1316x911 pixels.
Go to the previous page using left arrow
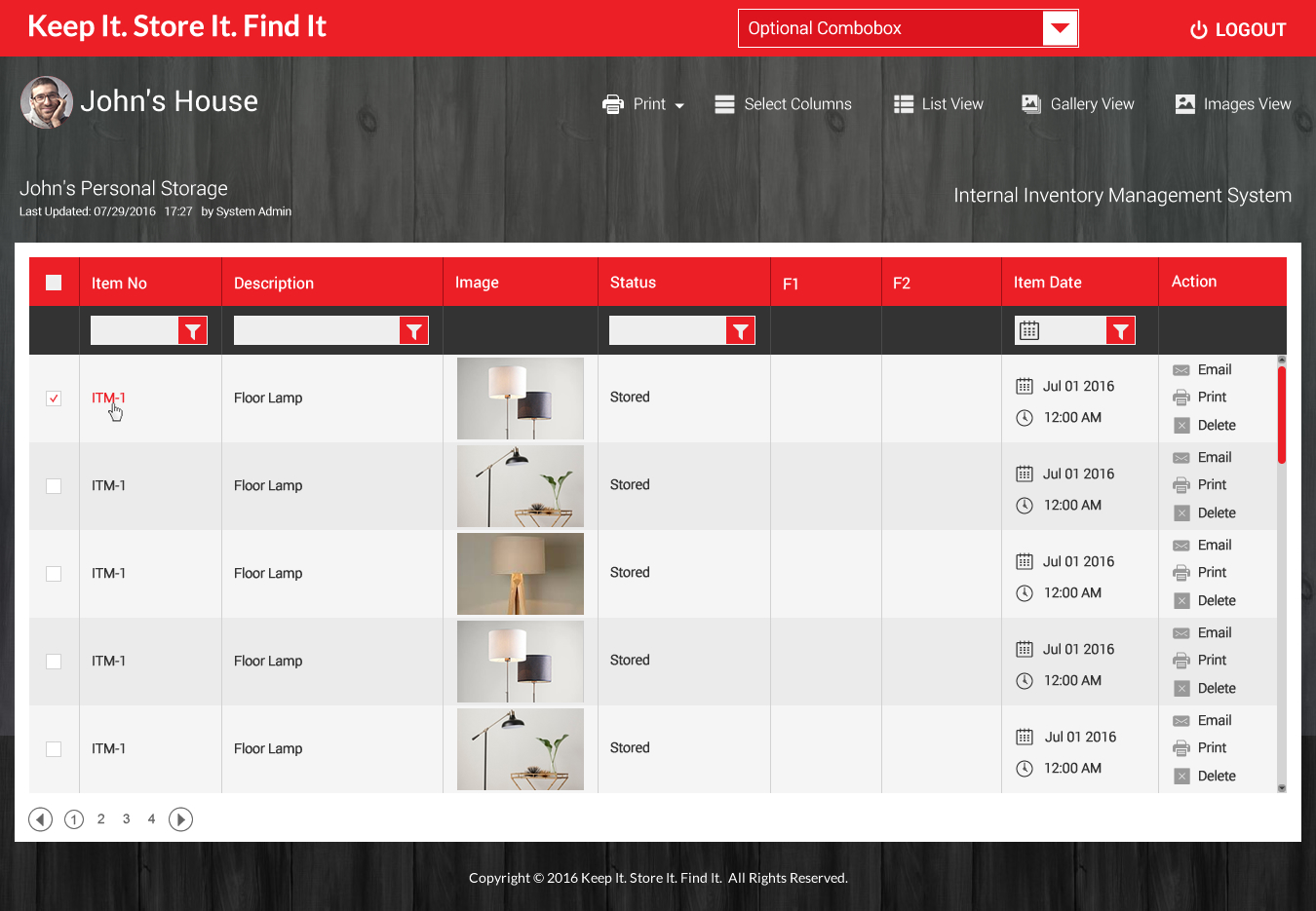click(x=40, y=819)
